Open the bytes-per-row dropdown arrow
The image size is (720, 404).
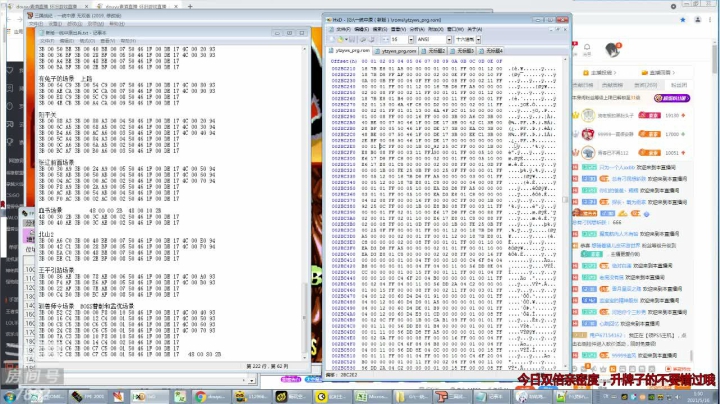point(411,39)
